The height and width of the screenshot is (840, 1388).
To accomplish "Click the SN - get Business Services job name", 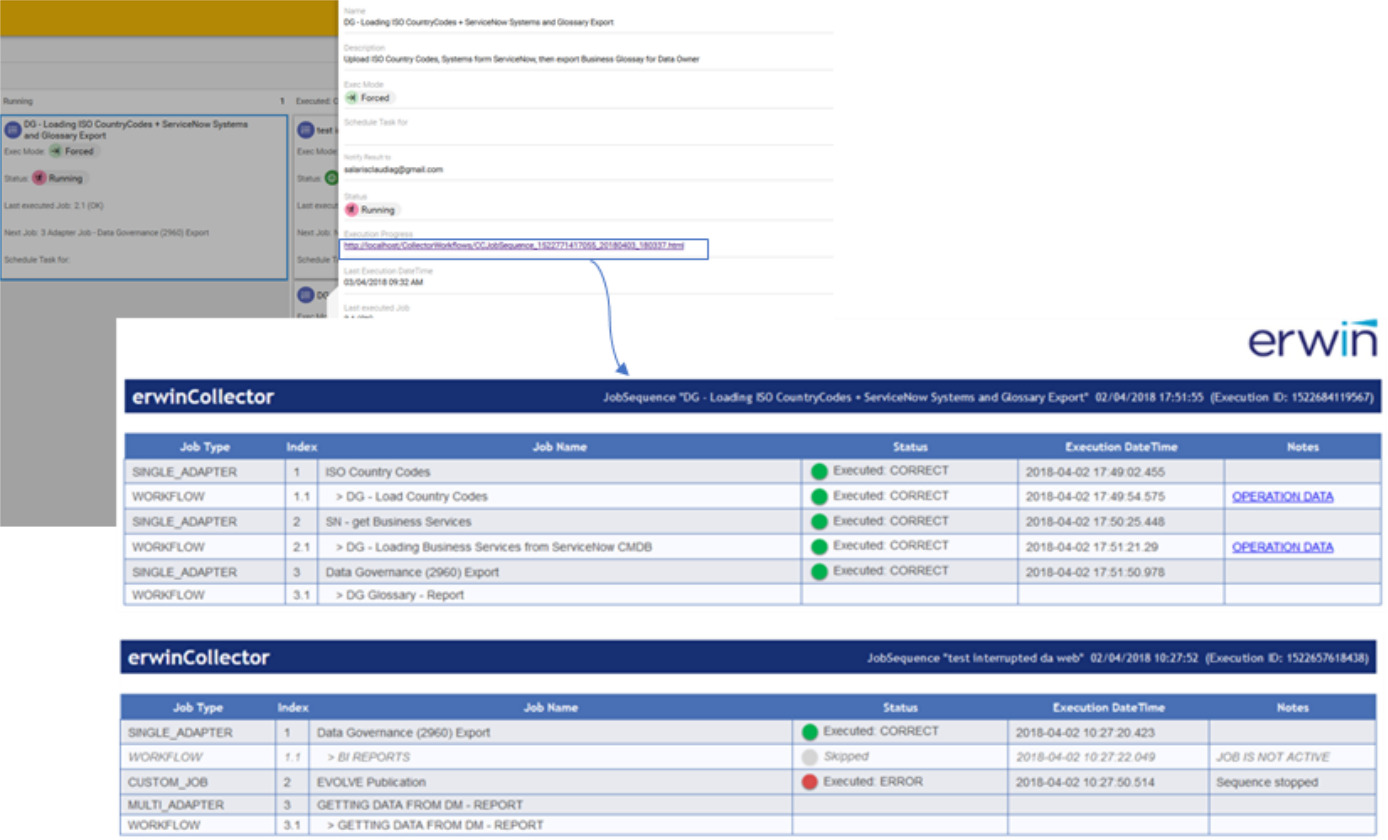I will point(398,522).
